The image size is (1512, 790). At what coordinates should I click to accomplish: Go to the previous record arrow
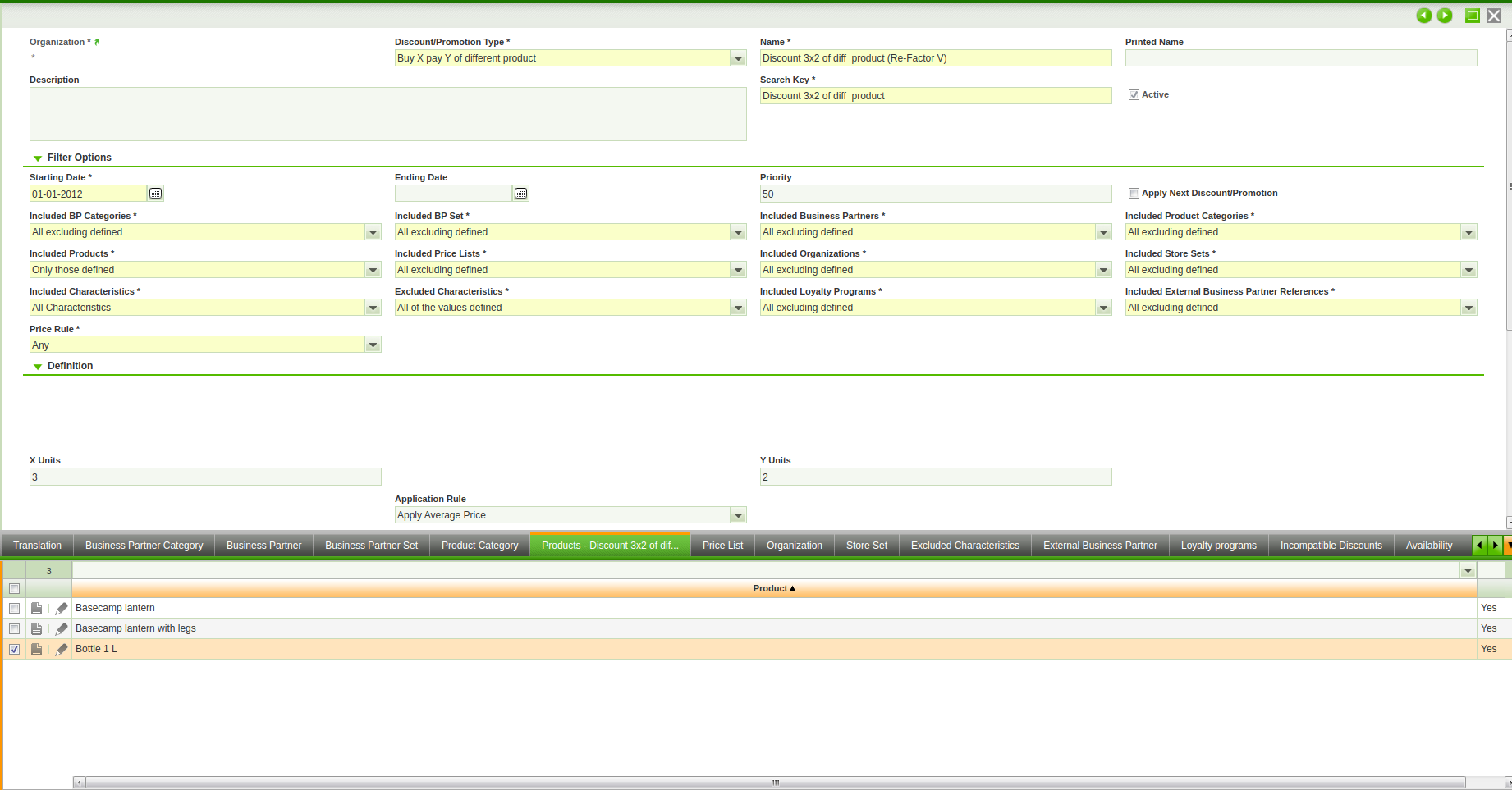(x=1423, y=16)
